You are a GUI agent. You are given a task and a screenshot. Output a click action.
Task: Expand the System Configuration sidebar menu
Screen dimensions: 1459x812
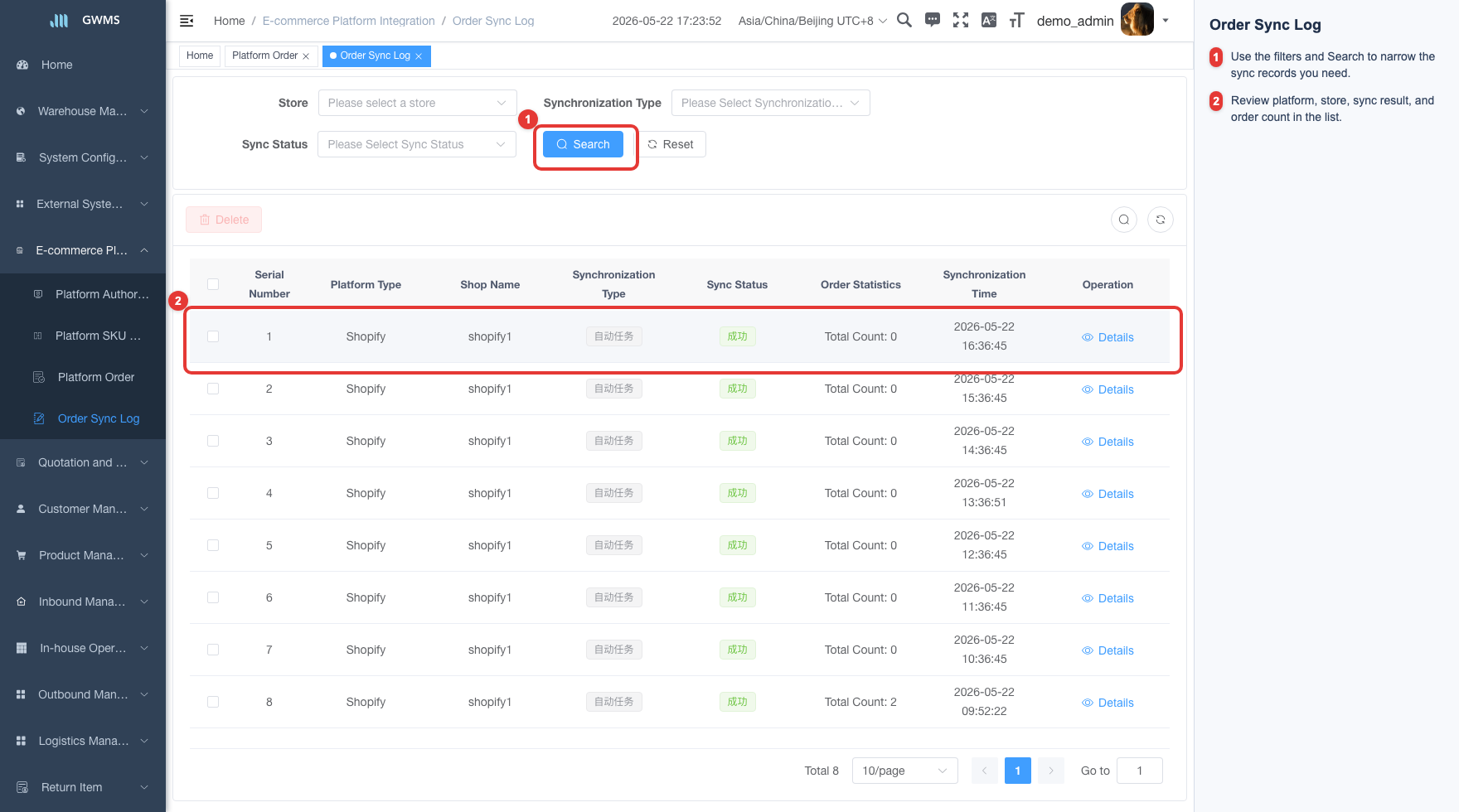tap(83, 157)
